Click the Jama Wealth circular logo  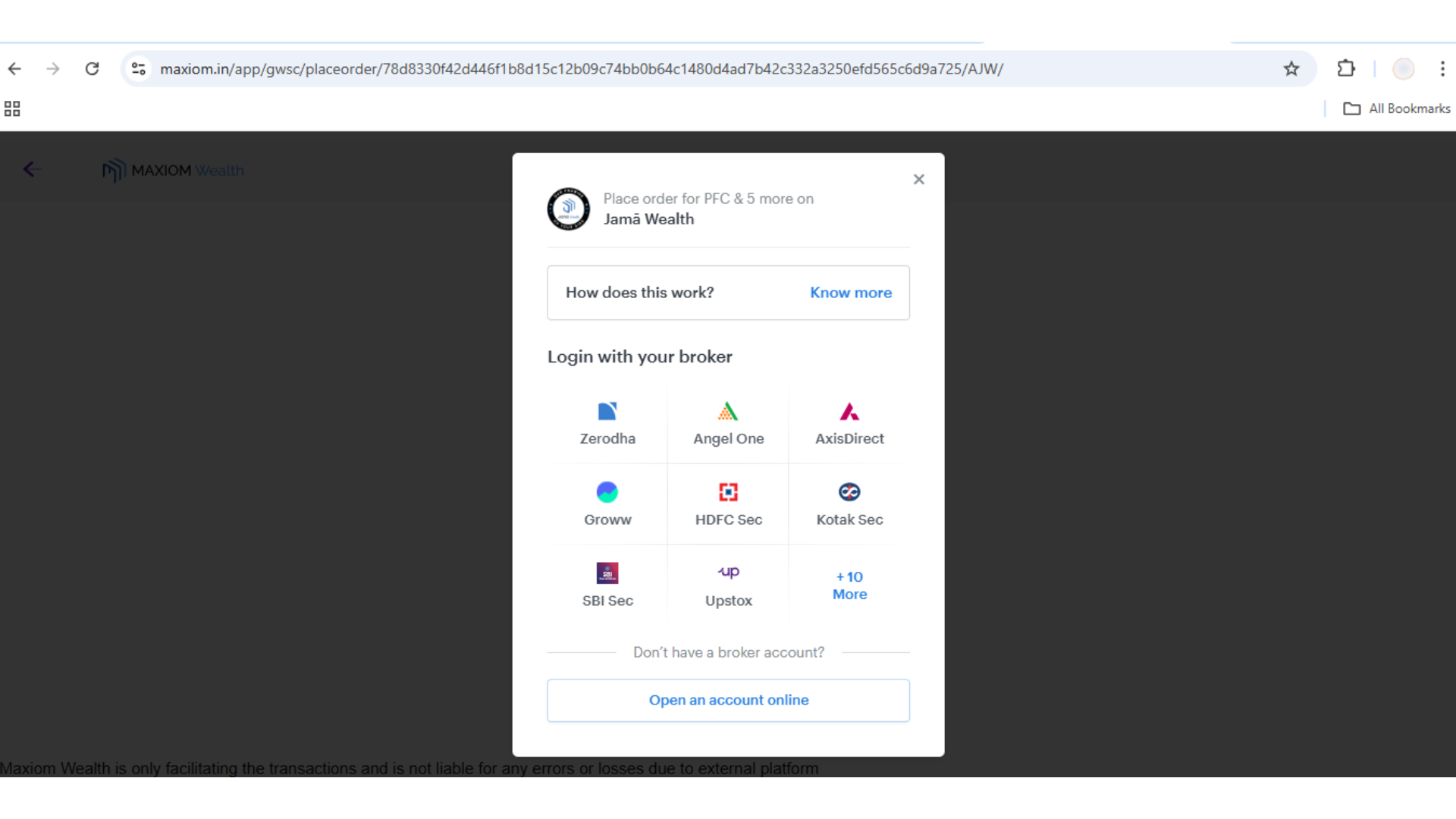pos(568,209)
